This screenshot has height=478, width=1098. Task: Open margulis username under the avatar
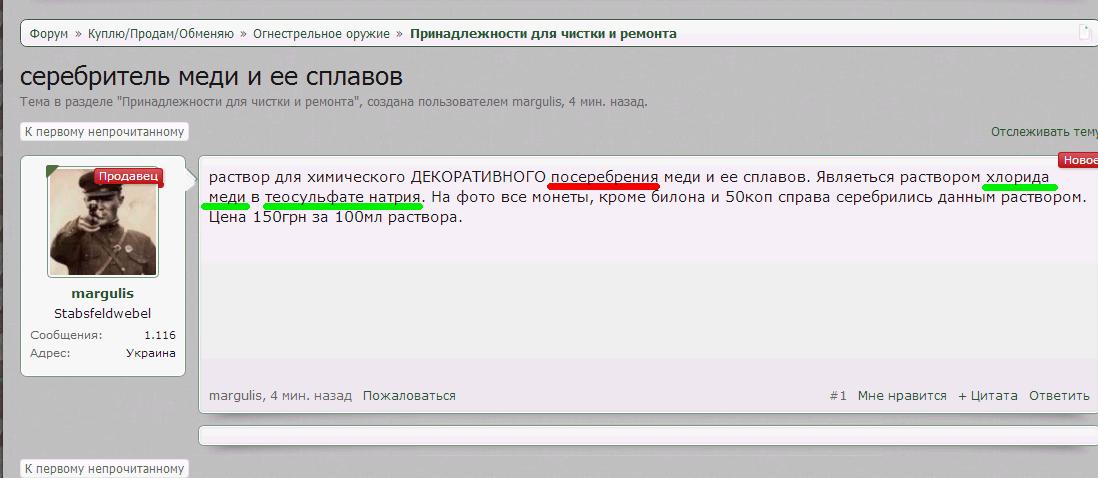[x=102, y=294]
